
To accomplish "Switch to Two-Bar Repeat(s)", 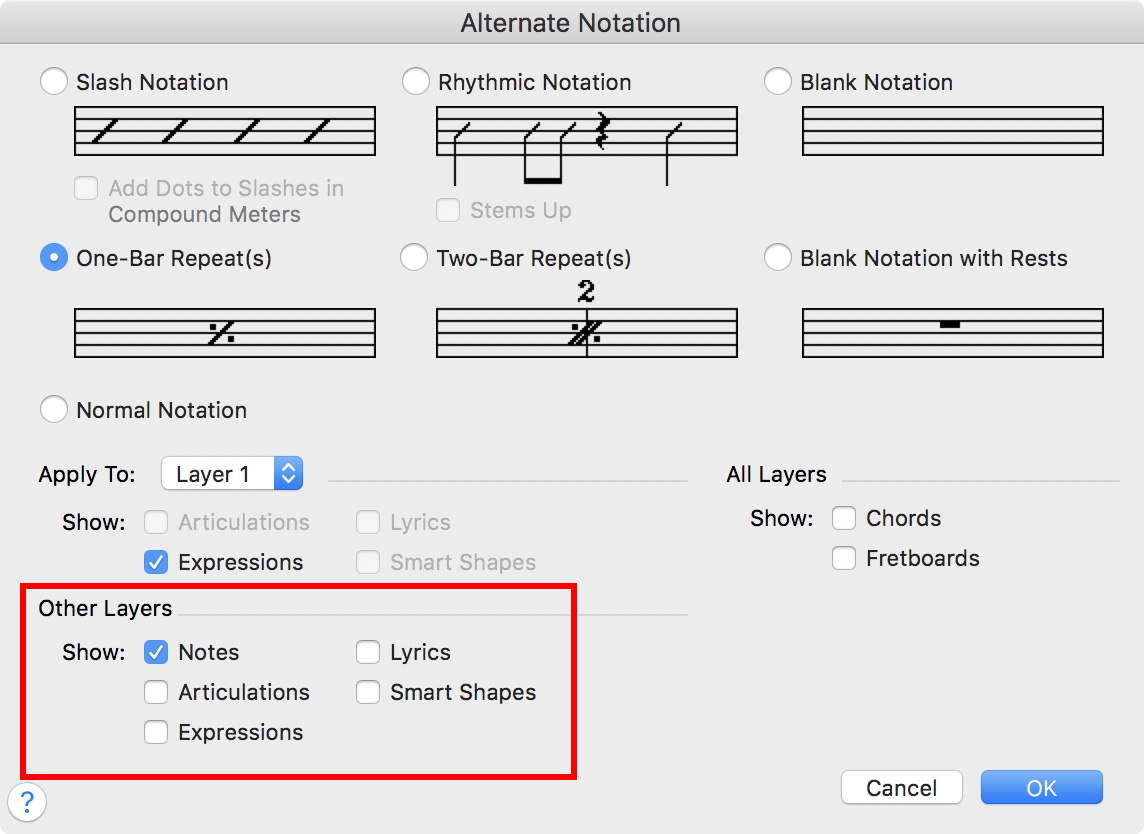I will click(x=414, y=258).
